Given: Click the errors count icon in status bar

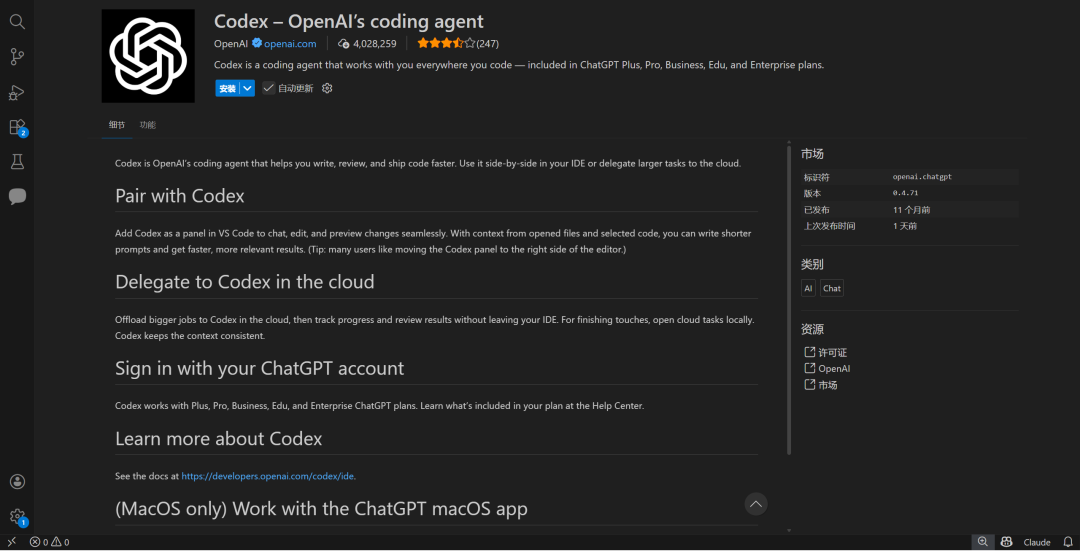Looking at the screenshot, I should point(34,542).
